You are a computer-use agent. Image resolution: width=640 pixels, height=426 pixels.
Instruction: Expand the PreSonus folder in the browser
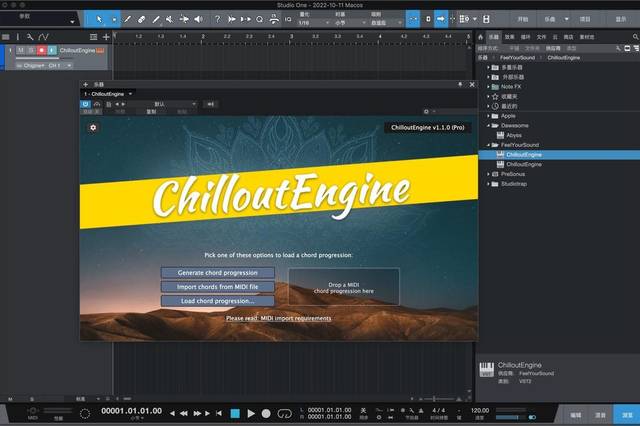coord(488,174)
